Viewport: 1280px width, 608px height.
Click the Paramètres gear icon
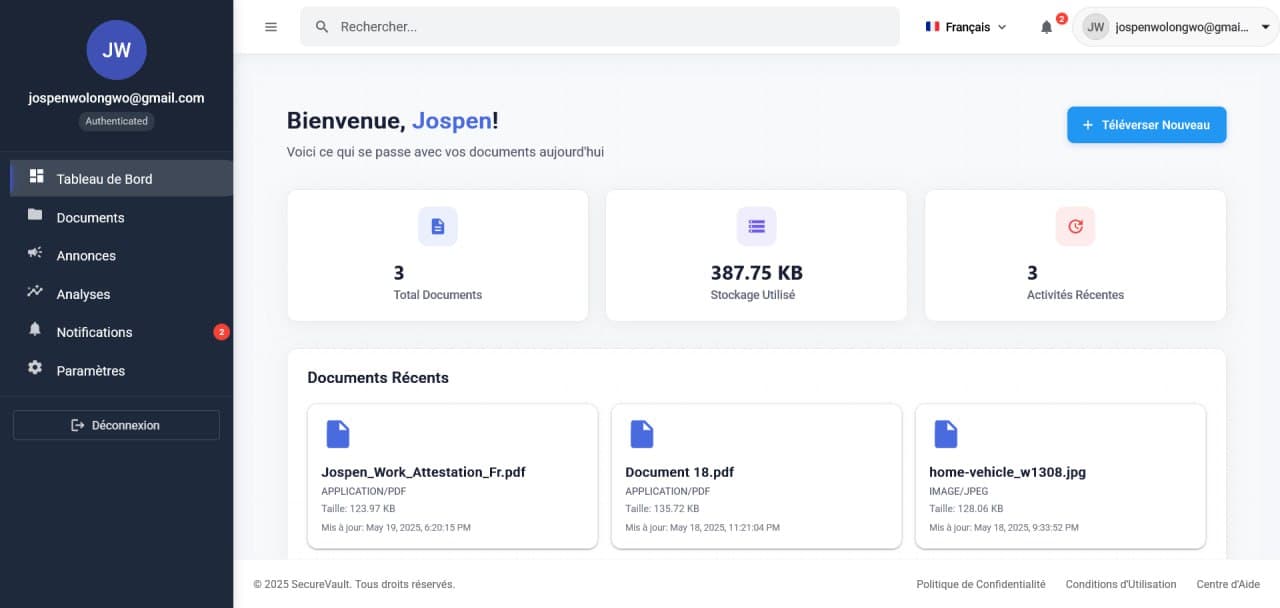tap(36, 369)
